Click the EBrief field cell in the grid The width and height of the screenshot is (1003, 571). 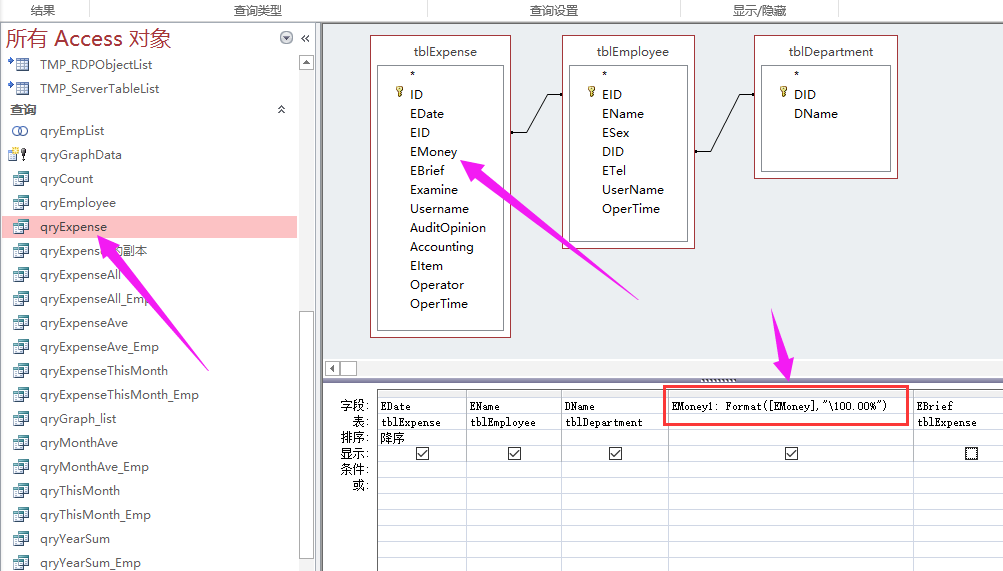pyautogui.click(x=958, y=406)
